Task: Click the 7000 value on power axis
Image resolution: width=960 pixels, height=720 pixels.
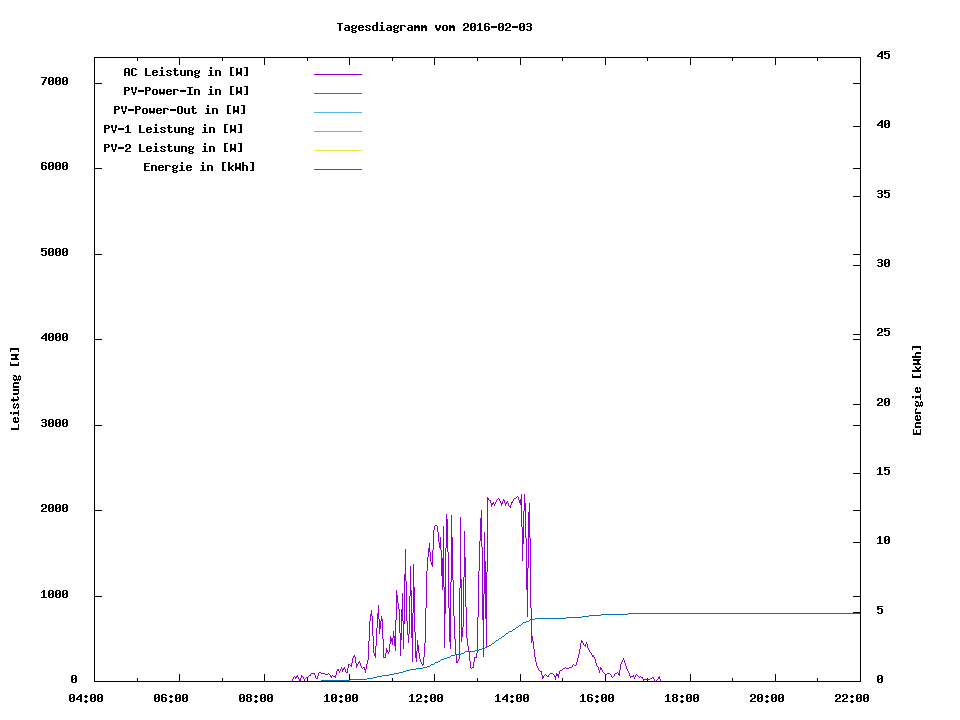Action: pyautogui.click(x=54, y=81)
